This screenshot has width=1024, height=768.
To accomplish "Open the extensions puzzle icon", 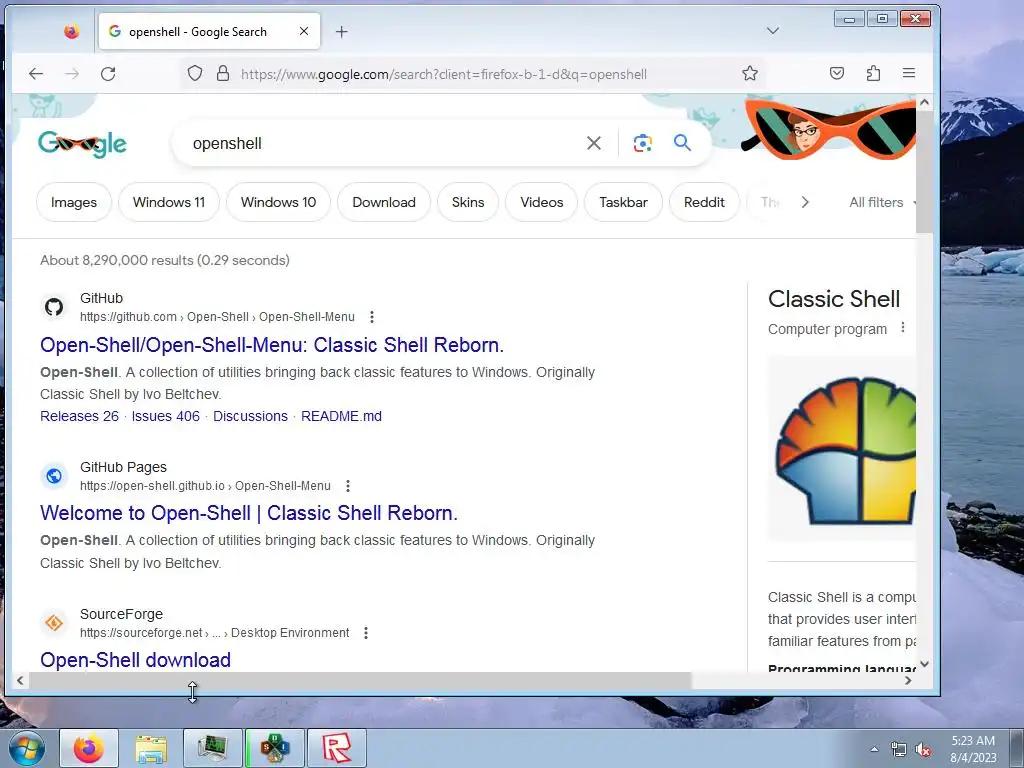I will 873,73.
